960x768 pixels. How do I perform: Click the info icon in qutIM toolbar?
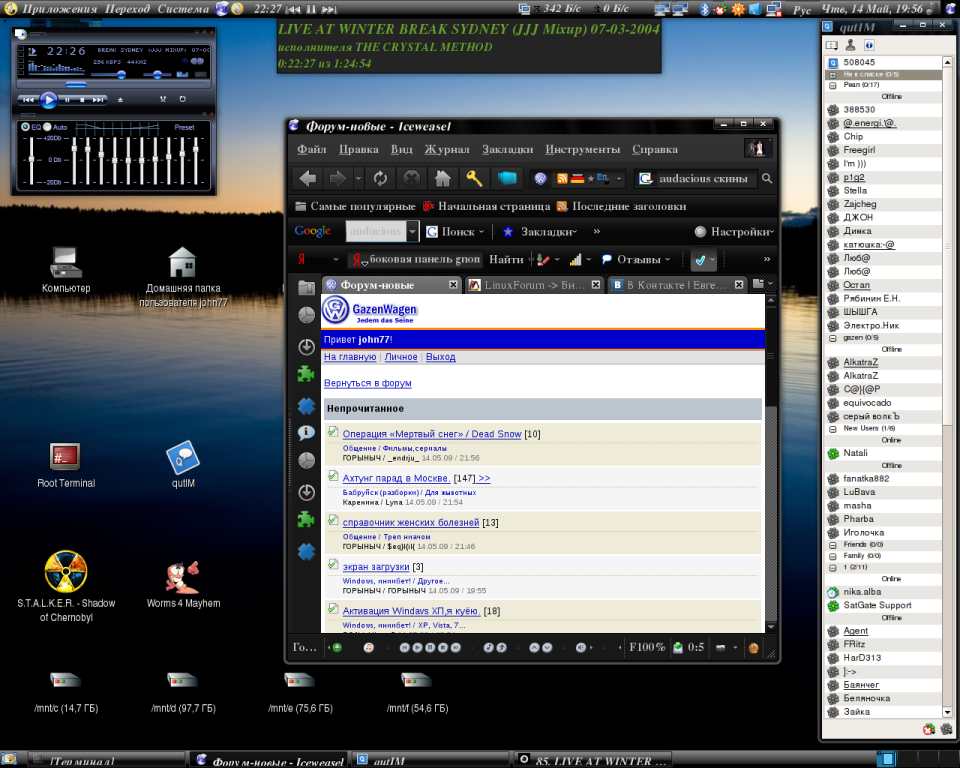pyautogui.click(x=869, y=45)
